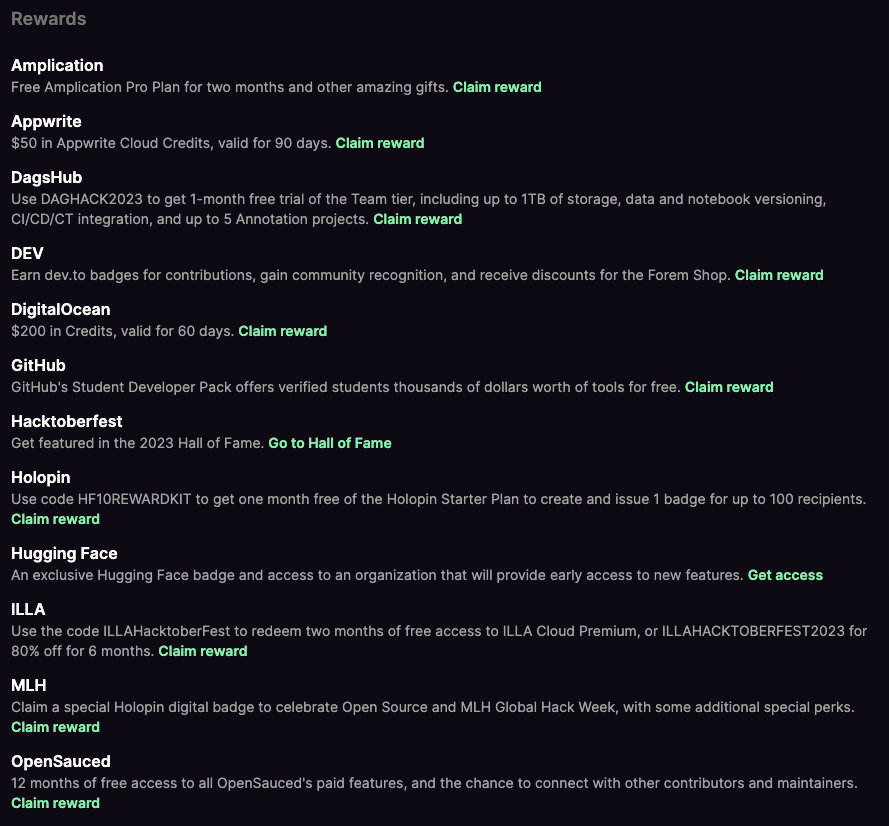
Task: Click the ILLA reward title
Action: click(28, 609)
